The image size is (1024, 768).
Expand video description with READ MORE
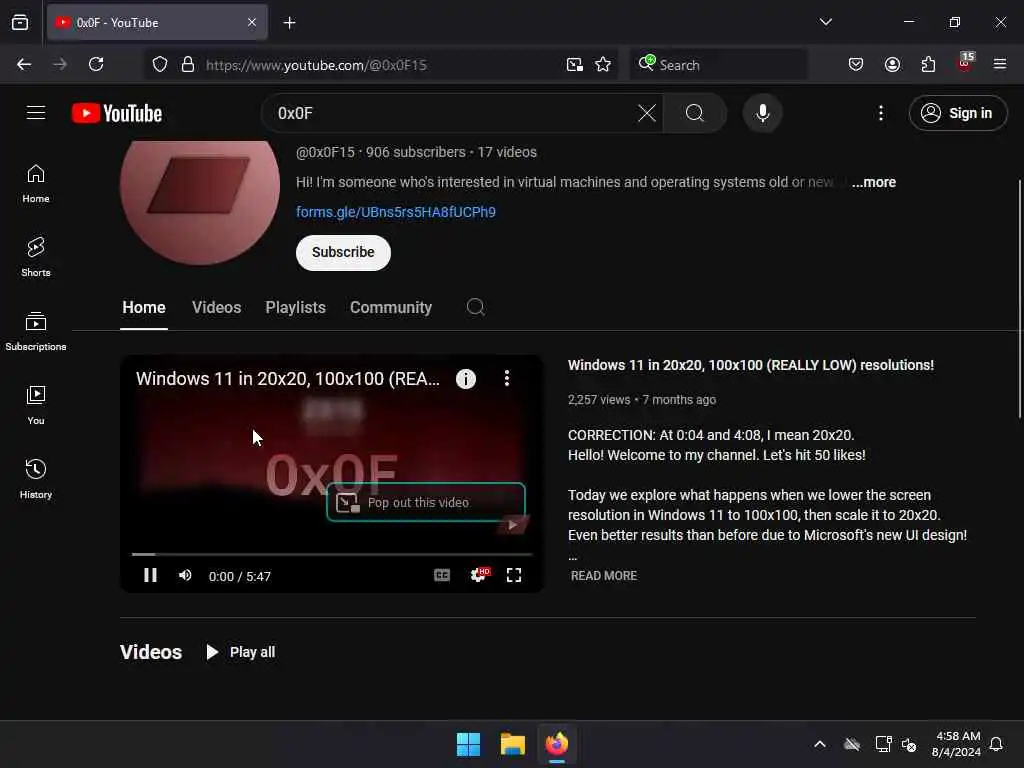point(604,576)
